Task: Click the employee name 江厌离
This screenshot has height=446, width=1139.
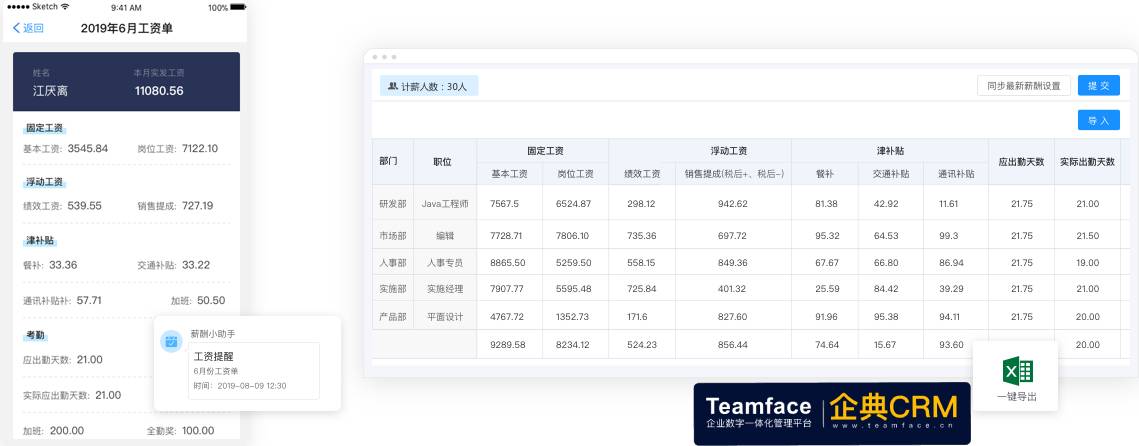Action: click(x=50, y=91)
